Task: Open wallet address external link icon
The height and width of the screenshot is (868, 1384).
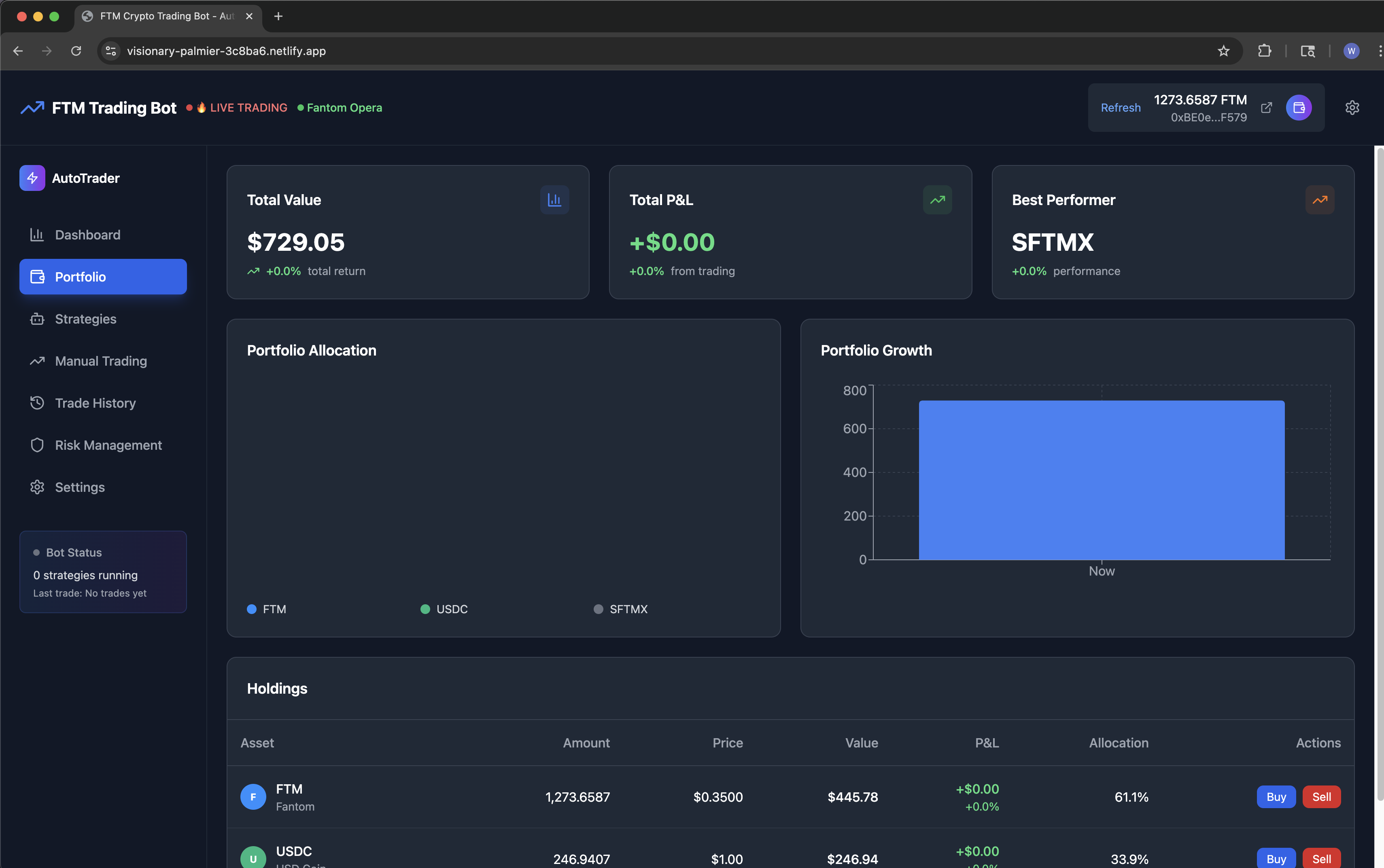Action: [1266, 107]
